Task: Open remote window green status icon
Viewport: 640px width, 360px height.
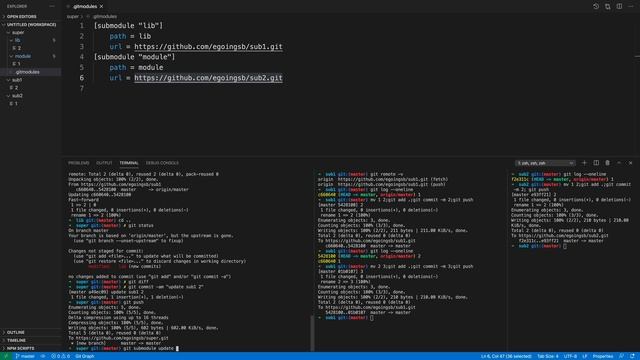Action: (5, 356)
